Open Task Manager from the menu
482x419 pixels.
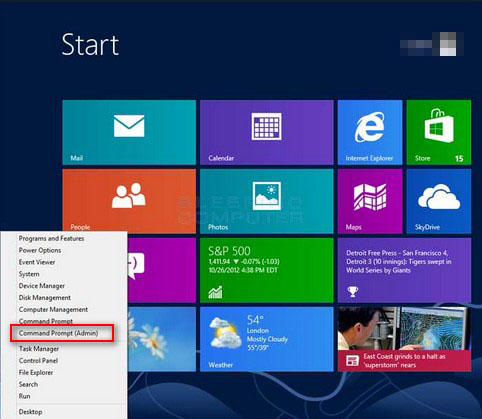point(39,349)
